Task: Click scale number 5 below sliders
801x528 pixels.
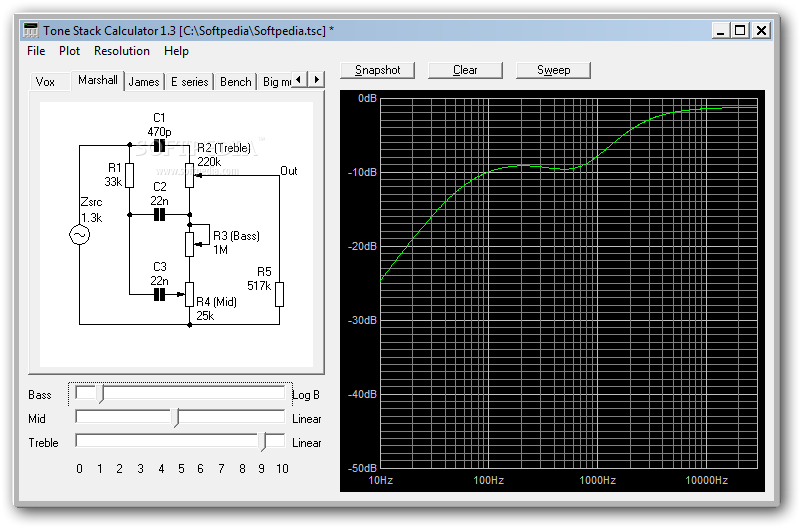Action: pos(181,469)
